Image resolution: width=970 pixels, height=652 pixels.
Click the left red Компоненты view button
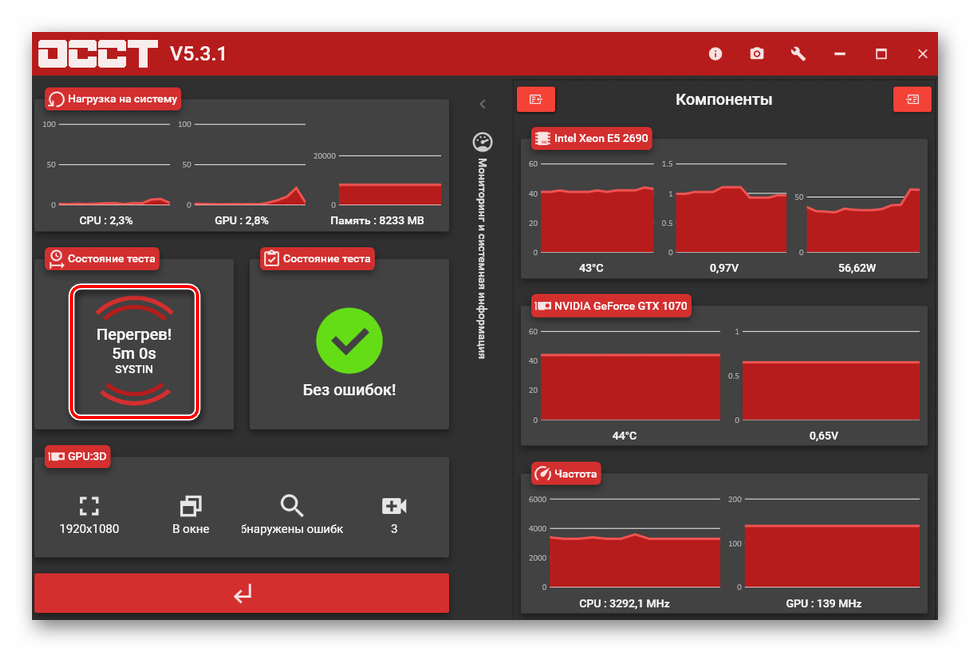[x=536, y=99]
